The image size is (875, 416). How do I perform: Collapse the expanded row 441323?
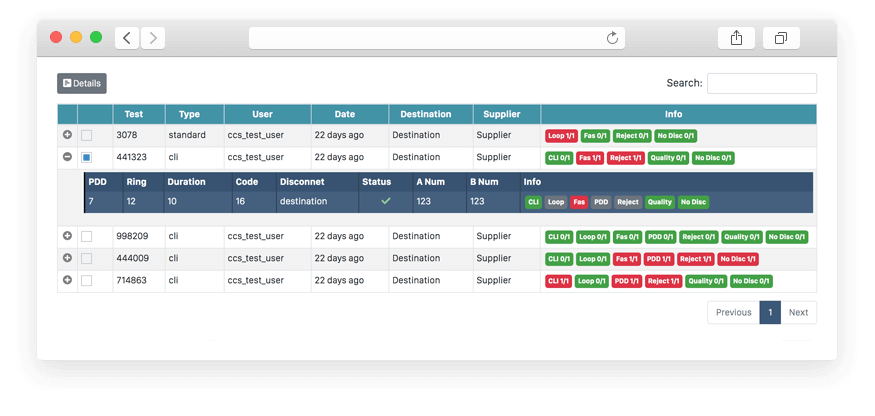click(x=67, y=157)
